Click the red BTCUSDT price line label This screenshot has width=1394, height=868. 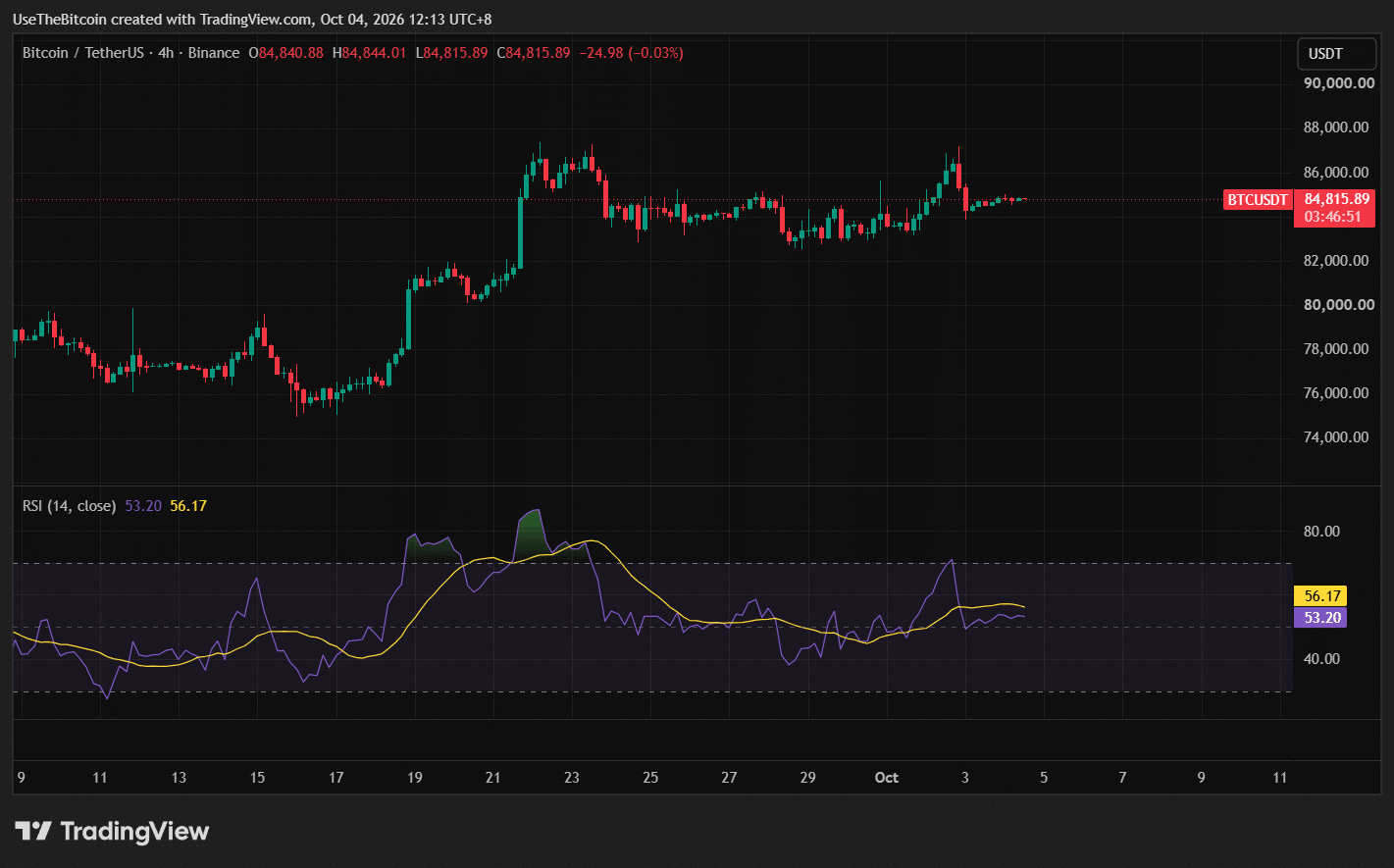click(1258, 200)
